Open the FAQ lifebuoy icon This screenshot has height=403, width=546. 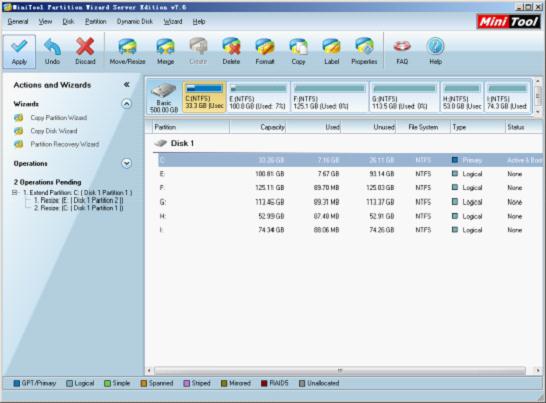[402, 47]
